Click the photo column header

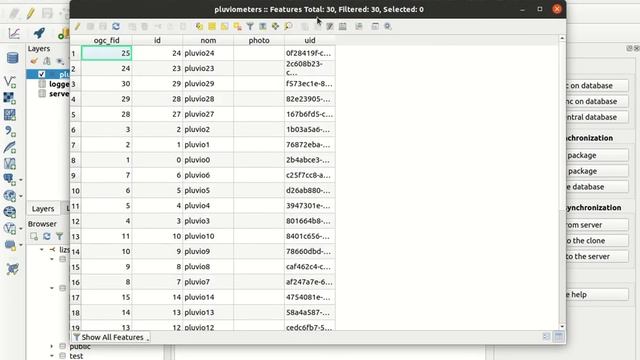tap(259, 40)
